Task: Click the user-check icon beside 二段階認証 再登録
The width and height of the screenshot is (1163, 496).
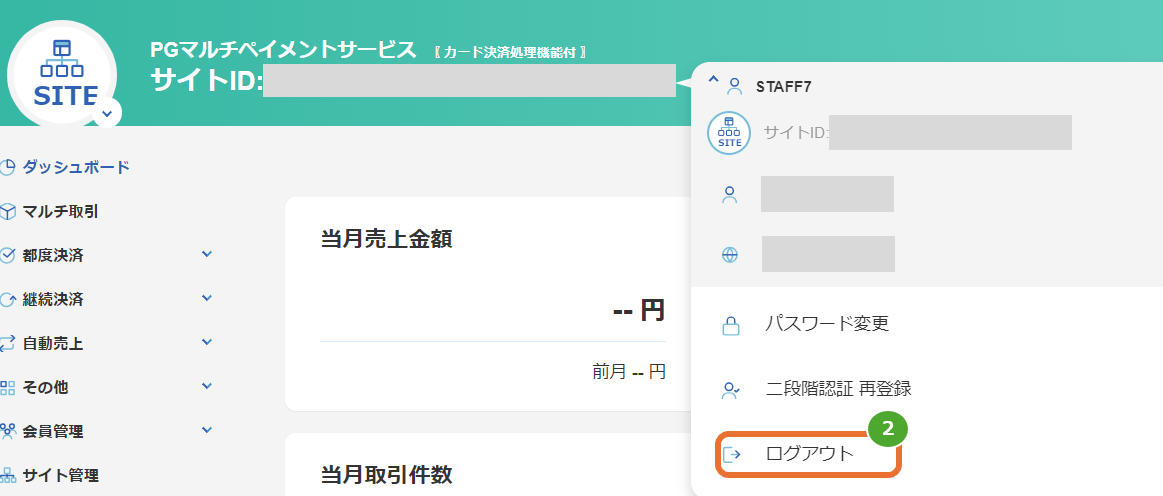Action: 731,390
